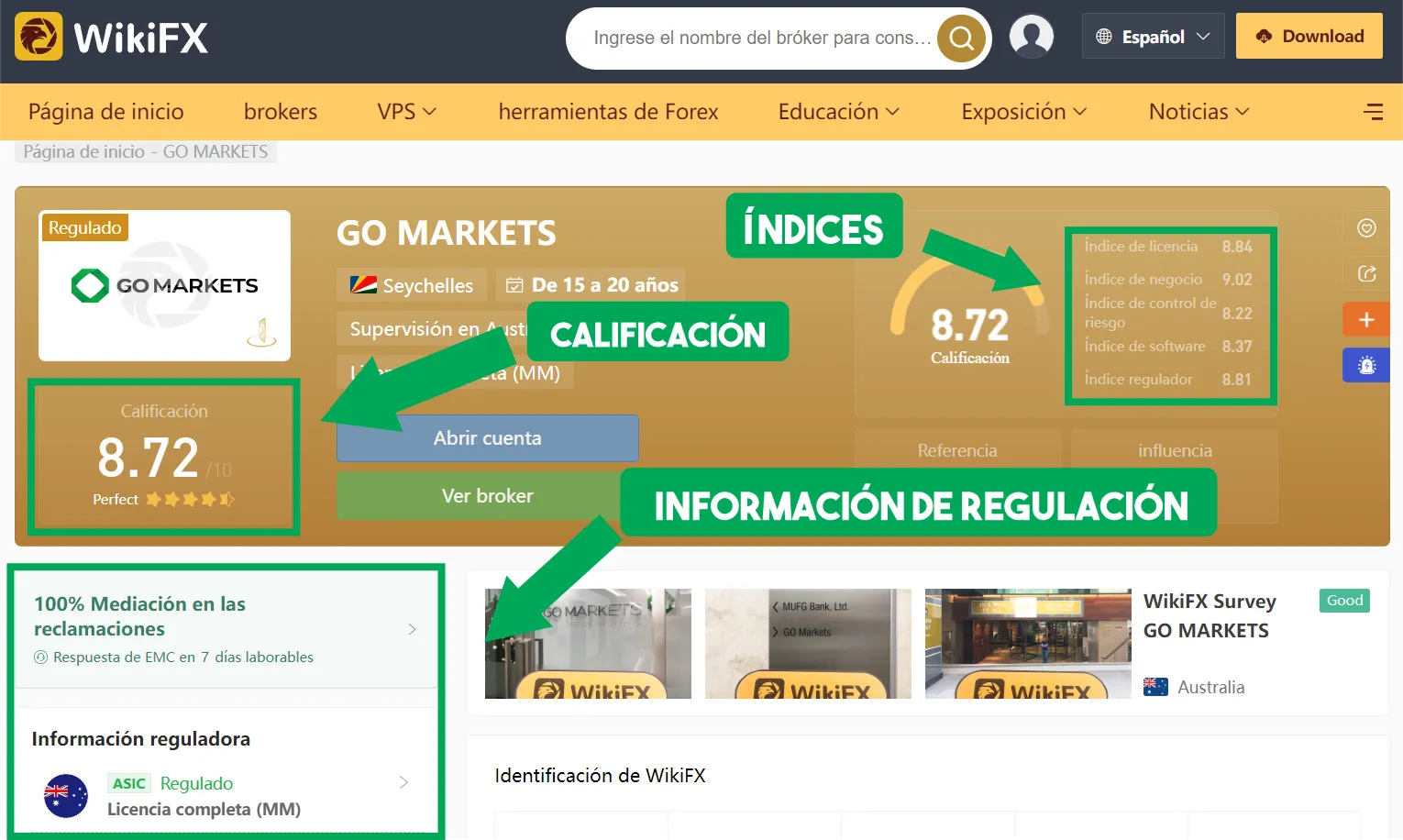The height and width of the screenshot is (840, 1403).
Task: Go to Página de inicio
Action: [x=106, y=112]
